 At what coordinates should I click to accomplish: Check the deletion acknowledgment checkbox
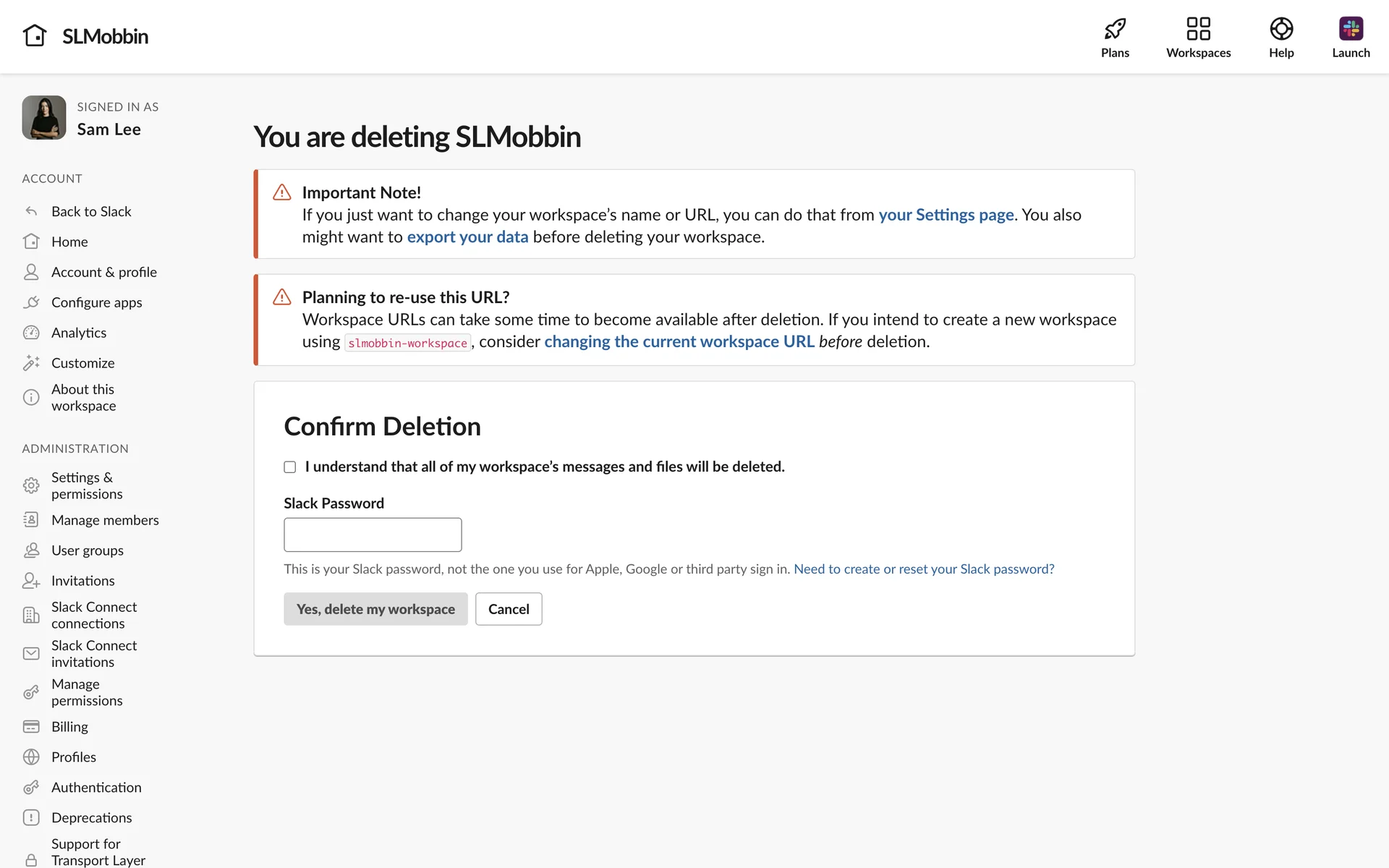tap(290, 467)
